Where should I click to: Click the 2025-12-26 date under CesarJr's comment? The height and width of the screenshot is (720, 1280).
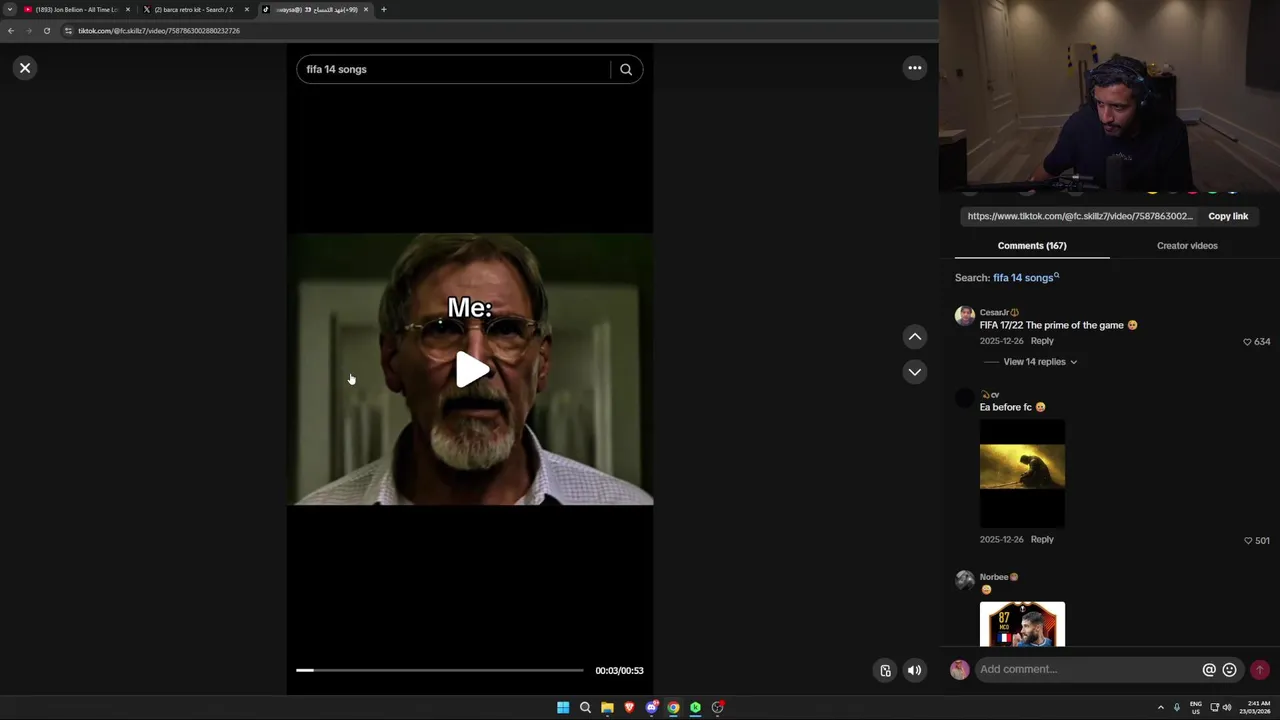(1001, 341)
